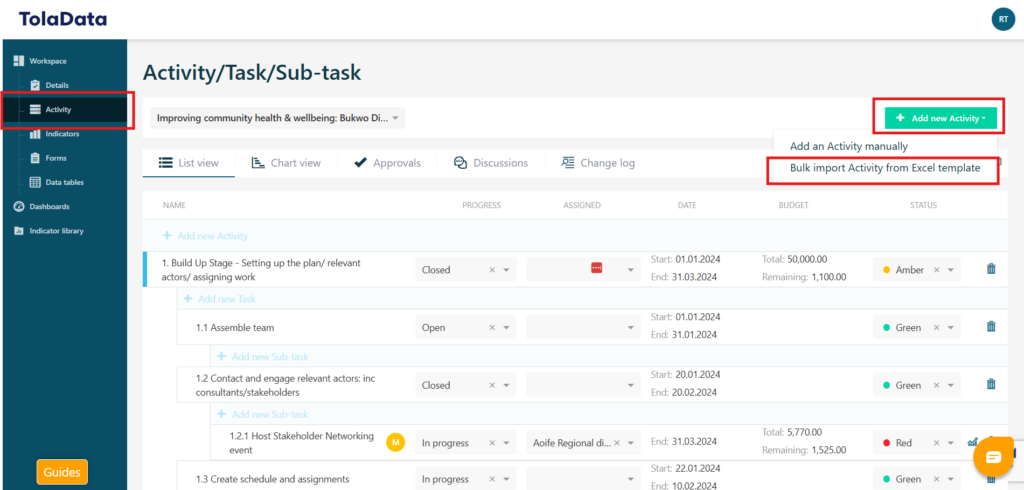Click the red calendar icon in Assigned column
Screen dimensions: 1024x490
pyautogui.click(x=596, y=268)
